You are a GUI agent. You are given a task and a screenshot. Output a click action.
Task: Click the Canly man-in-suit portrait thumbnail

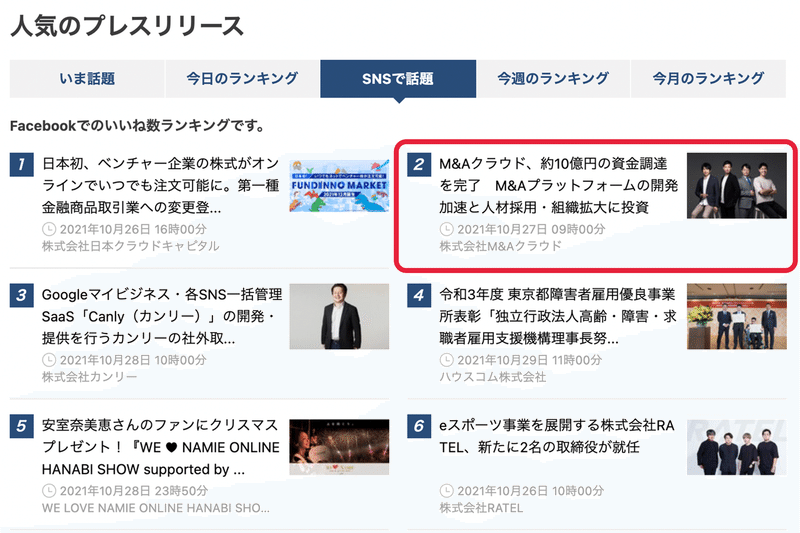[339, 316]
